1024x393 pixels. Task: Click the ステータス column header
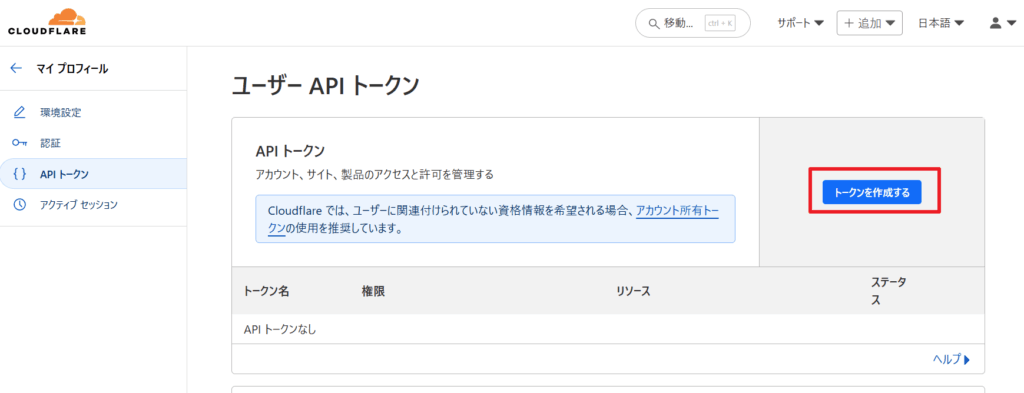point(889,291)
